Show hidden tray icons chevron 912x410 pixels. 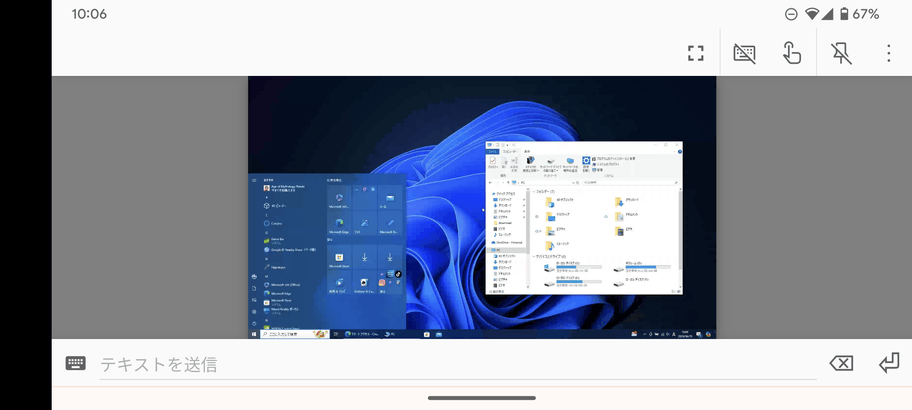coord(645,334)
